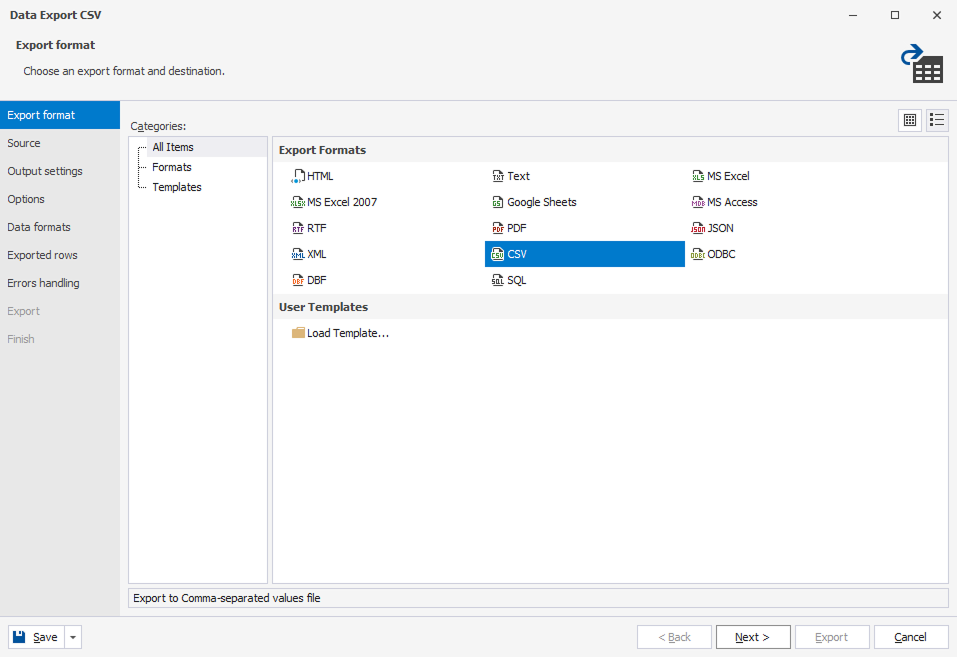Select the XML export format
This screenshot has height=657, width=957.
(x=311, y=253)
